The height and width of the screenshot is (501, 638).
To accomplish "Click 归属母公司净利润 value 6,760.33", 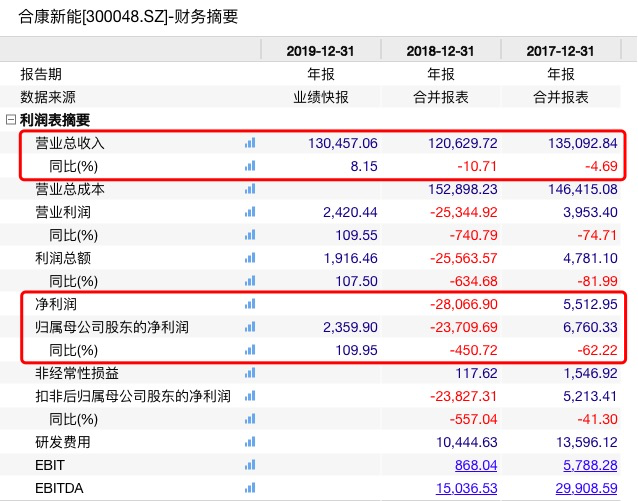I will 590,327.
